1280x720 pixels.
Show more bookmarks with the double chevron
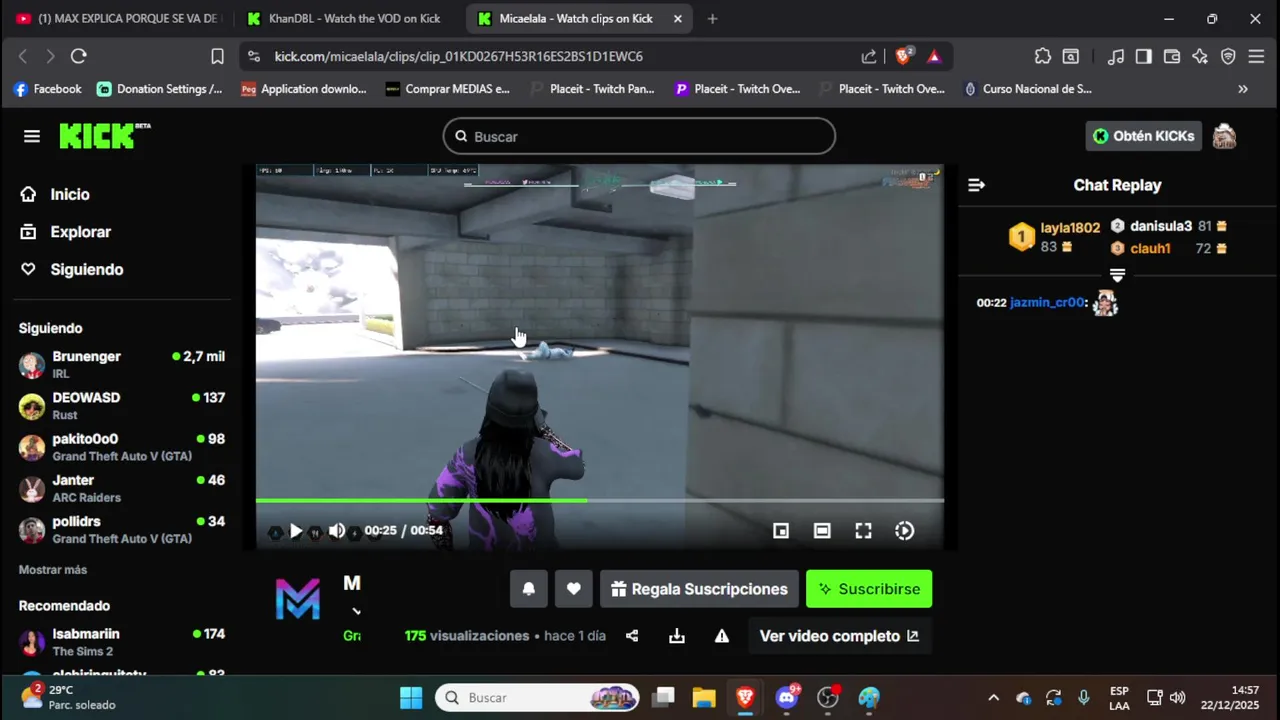tap(1243, 89)
